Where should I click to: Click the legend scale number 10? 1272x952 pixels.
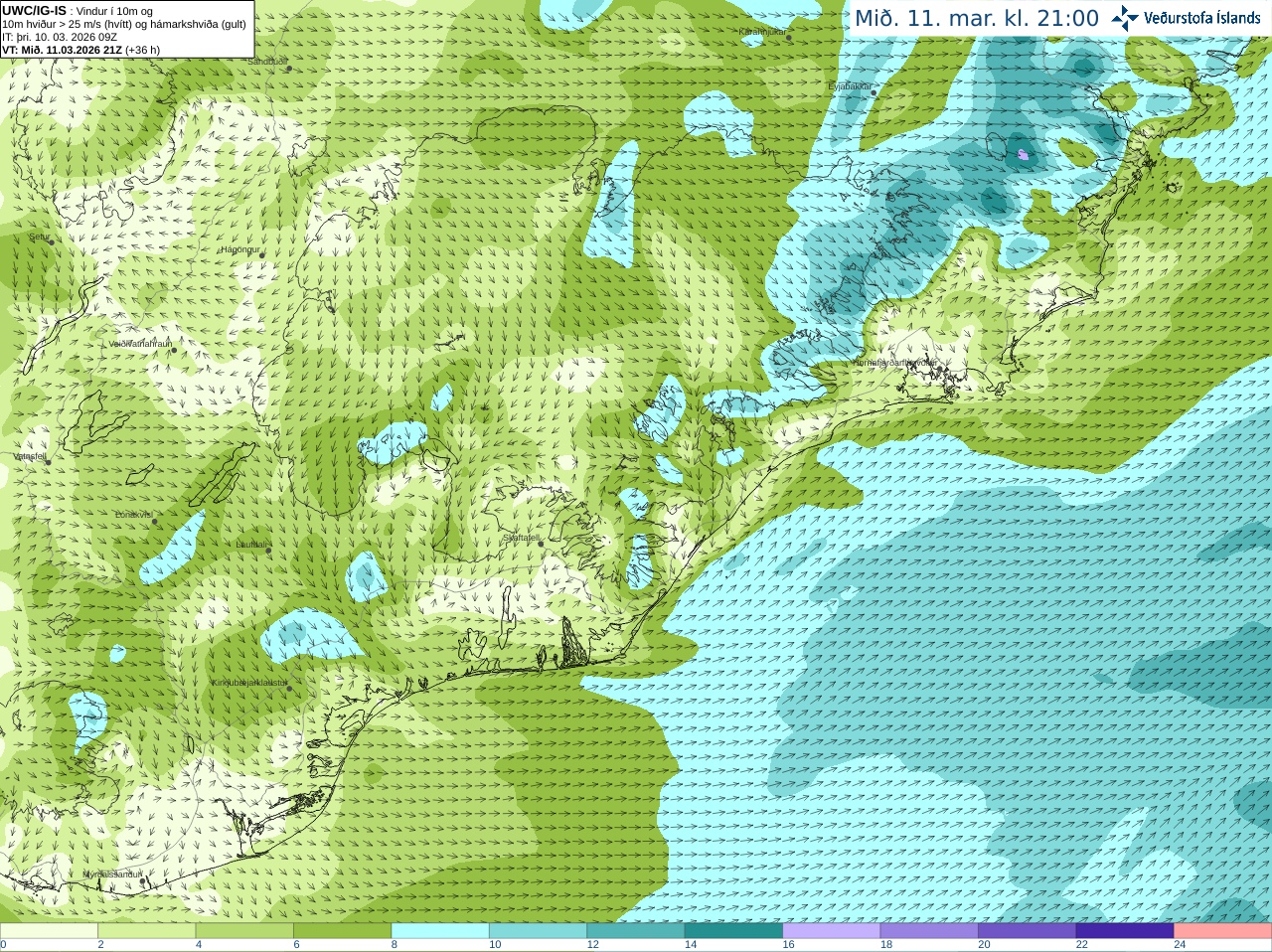pyautogui.click(x=495, y=945)
